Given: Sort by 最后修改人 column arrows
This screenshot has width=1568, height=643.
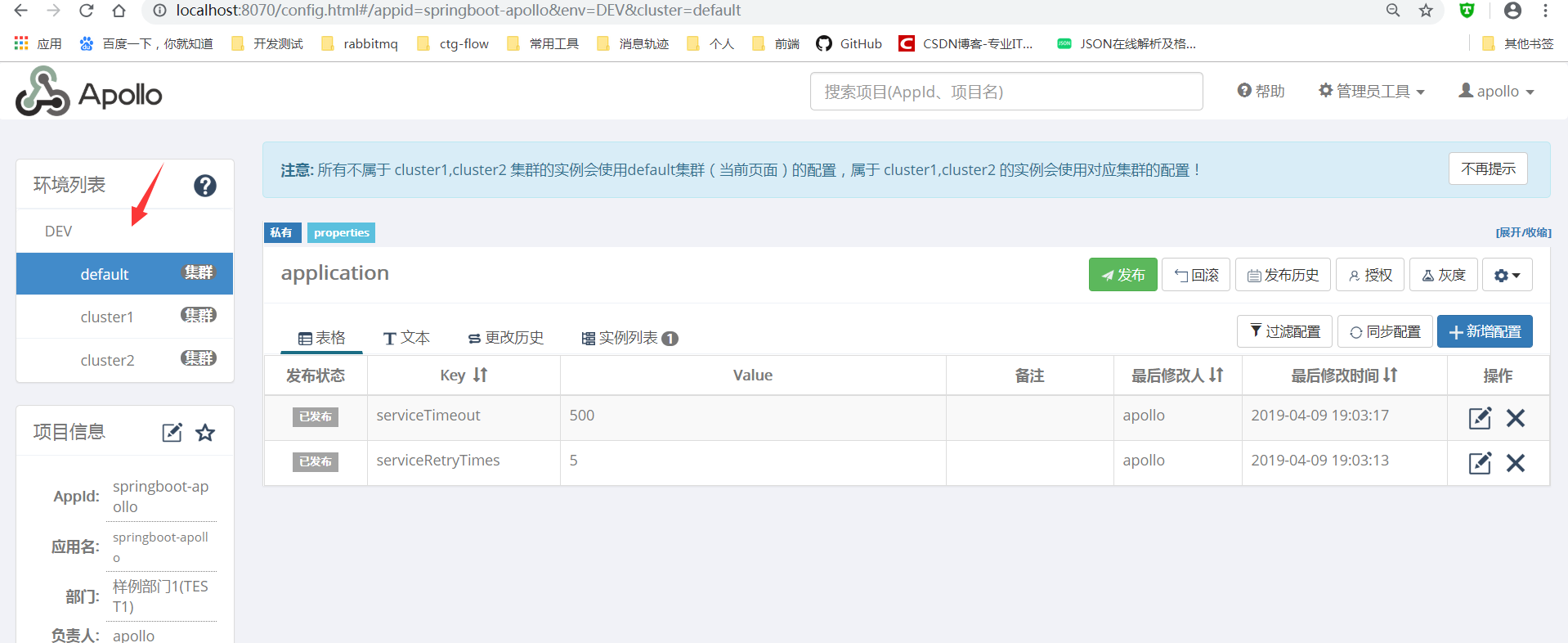Looking at the screenshot, I should tap(1216, 375).
